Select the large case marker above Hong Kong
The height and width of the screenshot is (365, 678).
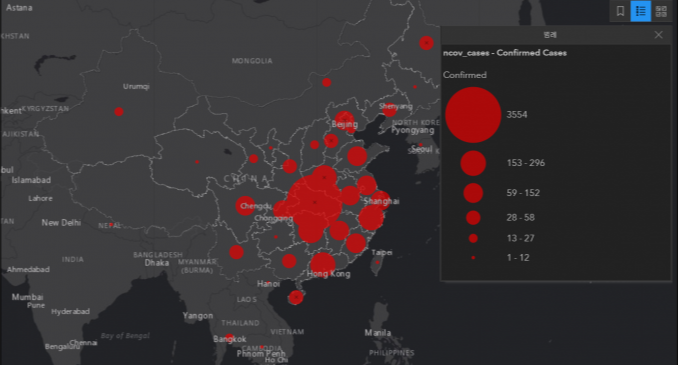[323, 266]
